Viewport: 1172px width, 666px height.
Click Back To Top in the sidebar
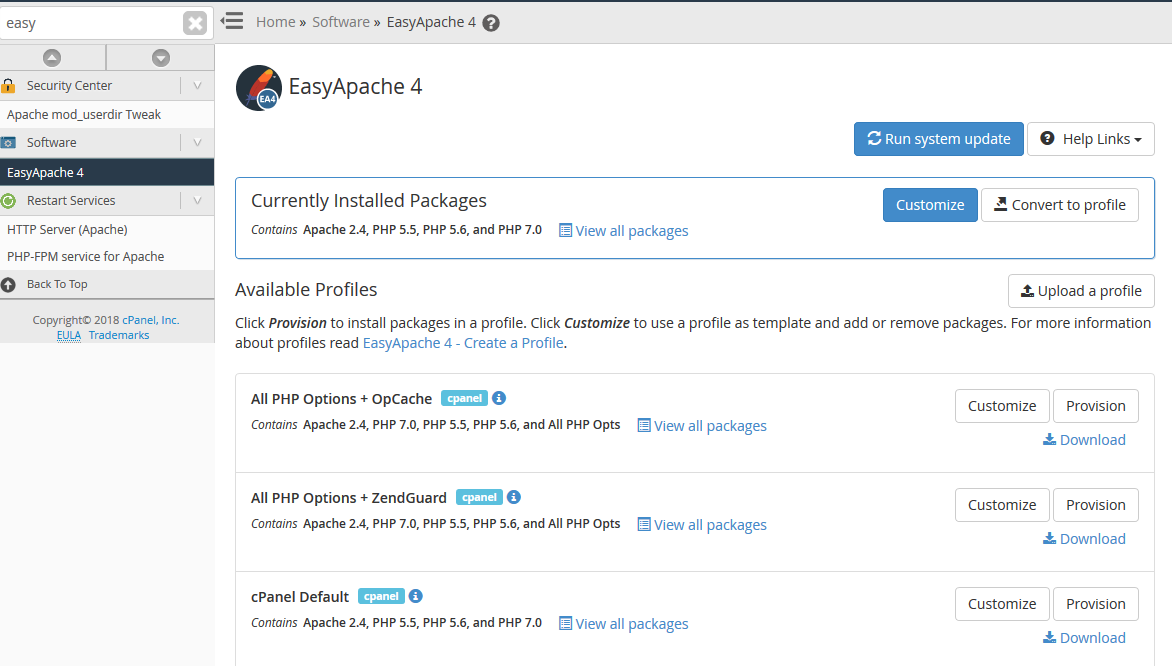57,284
